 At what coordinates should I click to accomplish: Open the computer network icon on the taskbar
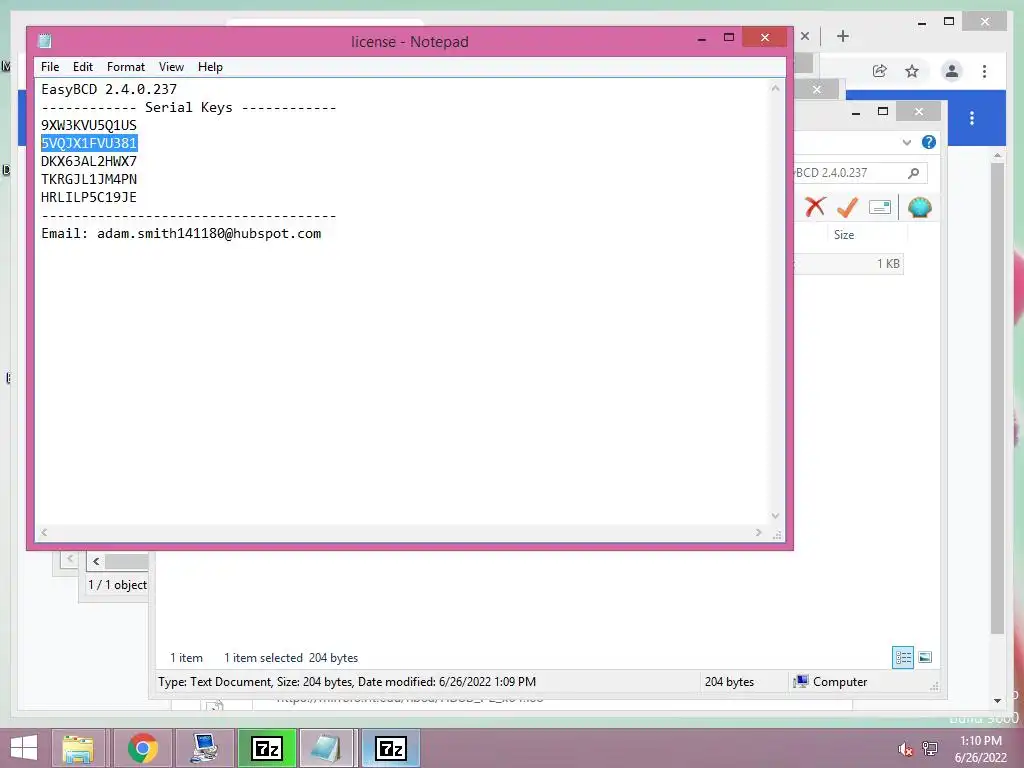click(205, 748)
